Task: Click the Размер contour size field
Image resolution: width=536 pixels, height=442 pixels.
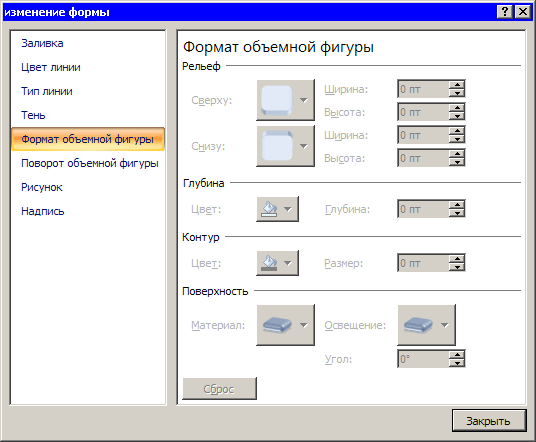Action: pyautogui.click(x=423, y=263)
